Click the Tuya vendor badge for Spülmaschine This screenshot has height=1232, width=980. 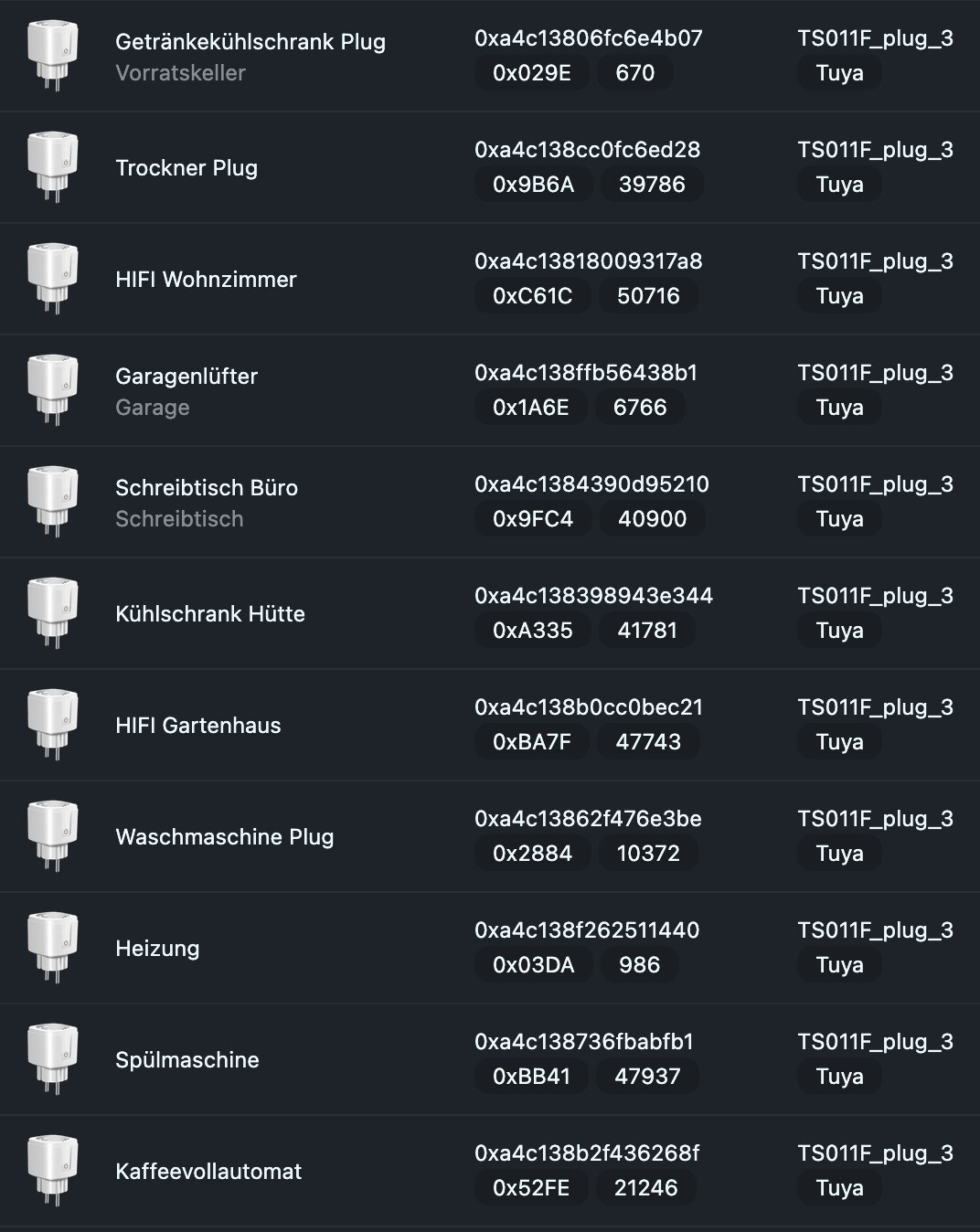coord(839,1077)
